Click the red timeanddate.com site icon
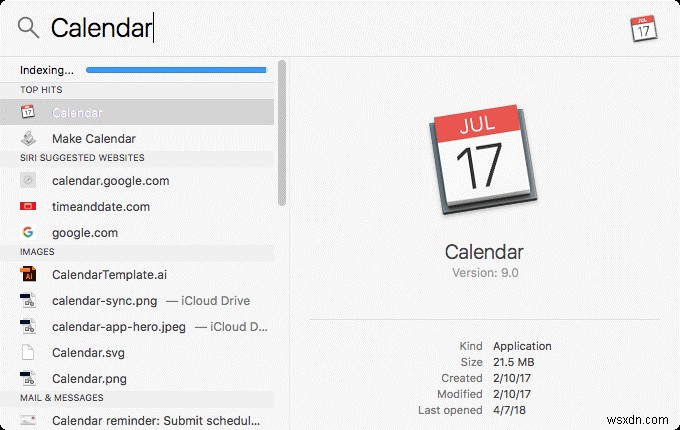Screen dimensions: 680x430 pyautogui.click(x=28, y=206)
